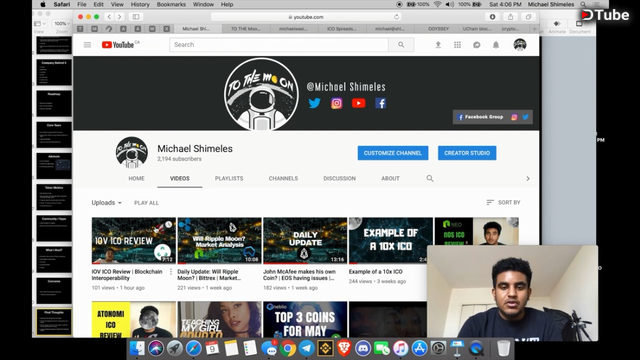Open the ABOUT tab
Image resolution: width=640 pixels, height=360 pixels.
click(x=390, y=178)
